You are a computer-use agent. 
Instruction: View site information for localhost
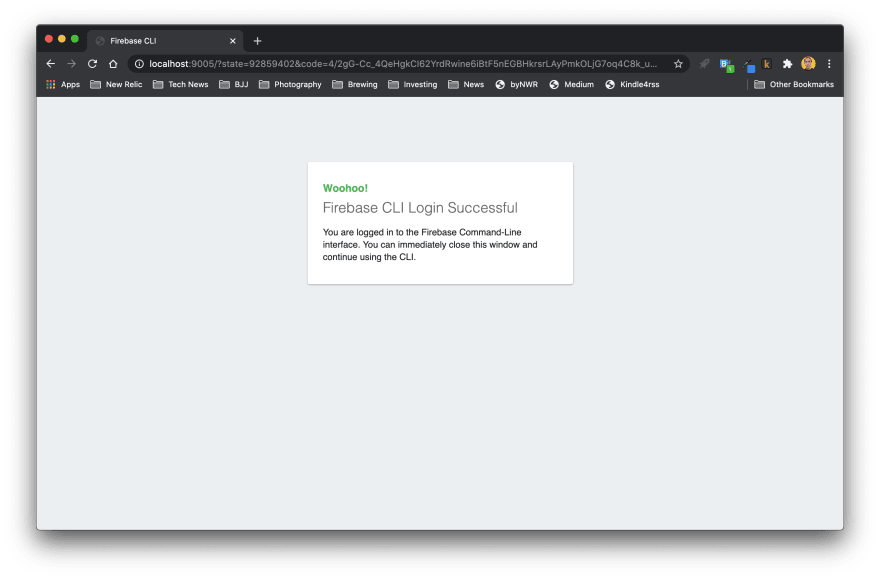(x=139, y=64)
